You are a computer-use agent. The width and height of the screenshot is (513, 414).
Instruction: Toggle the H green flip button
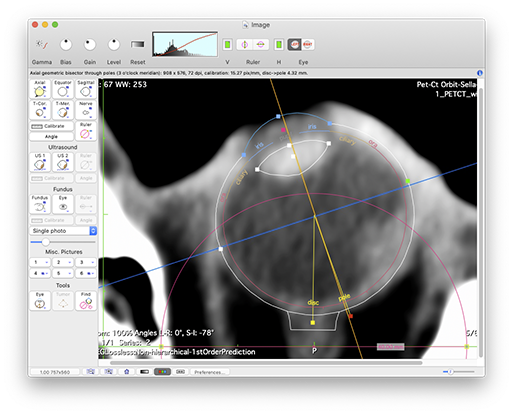(x=279, y=44)
